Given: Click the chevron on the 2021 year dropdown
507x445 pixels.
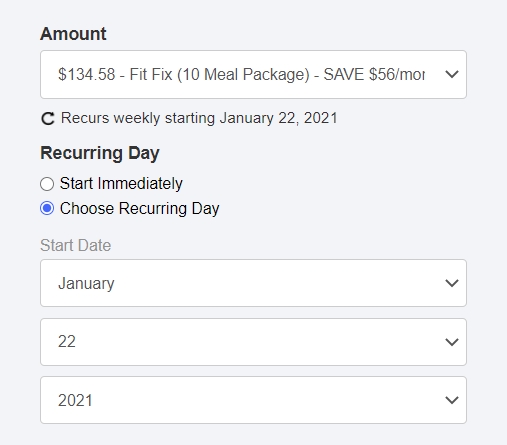Looking at the screenshot, I should (x=452, y=400).
